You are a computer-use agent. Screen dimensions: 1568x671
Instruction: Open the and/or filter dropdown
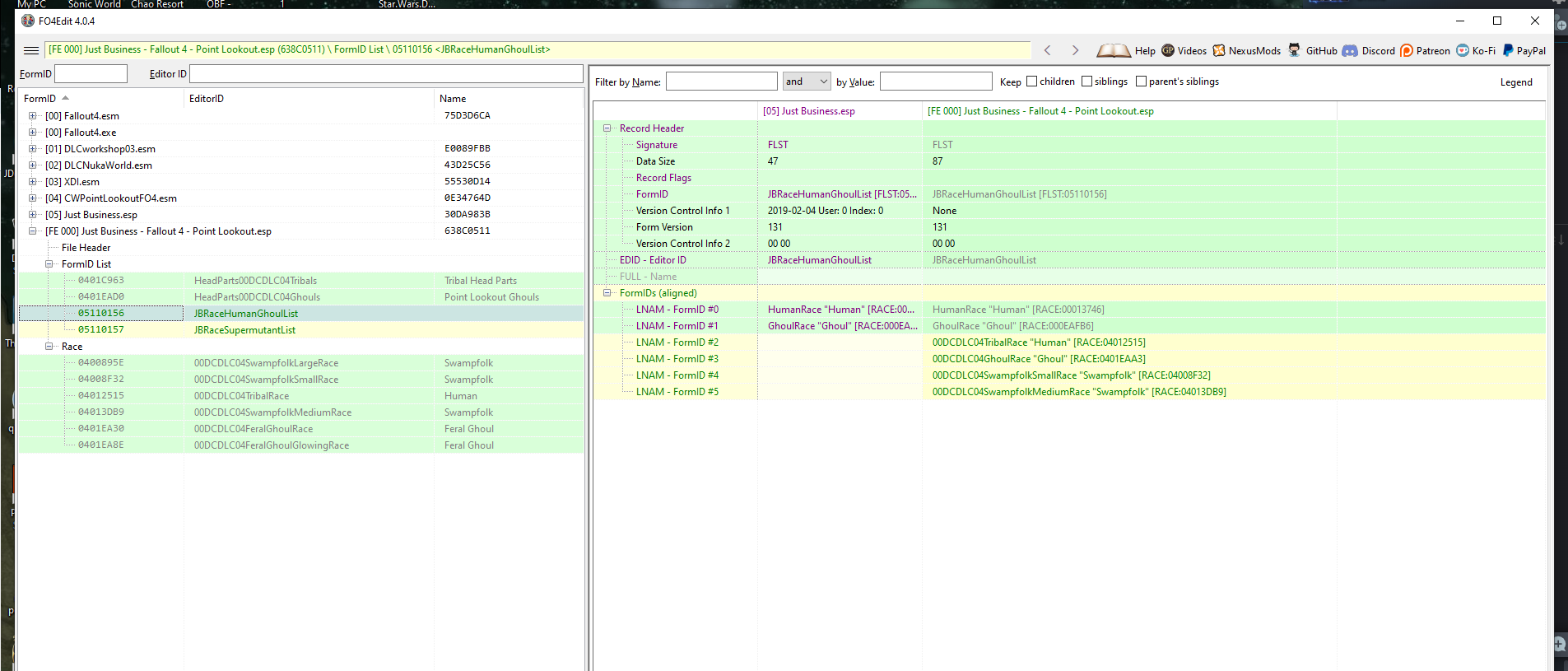(807, 82)
